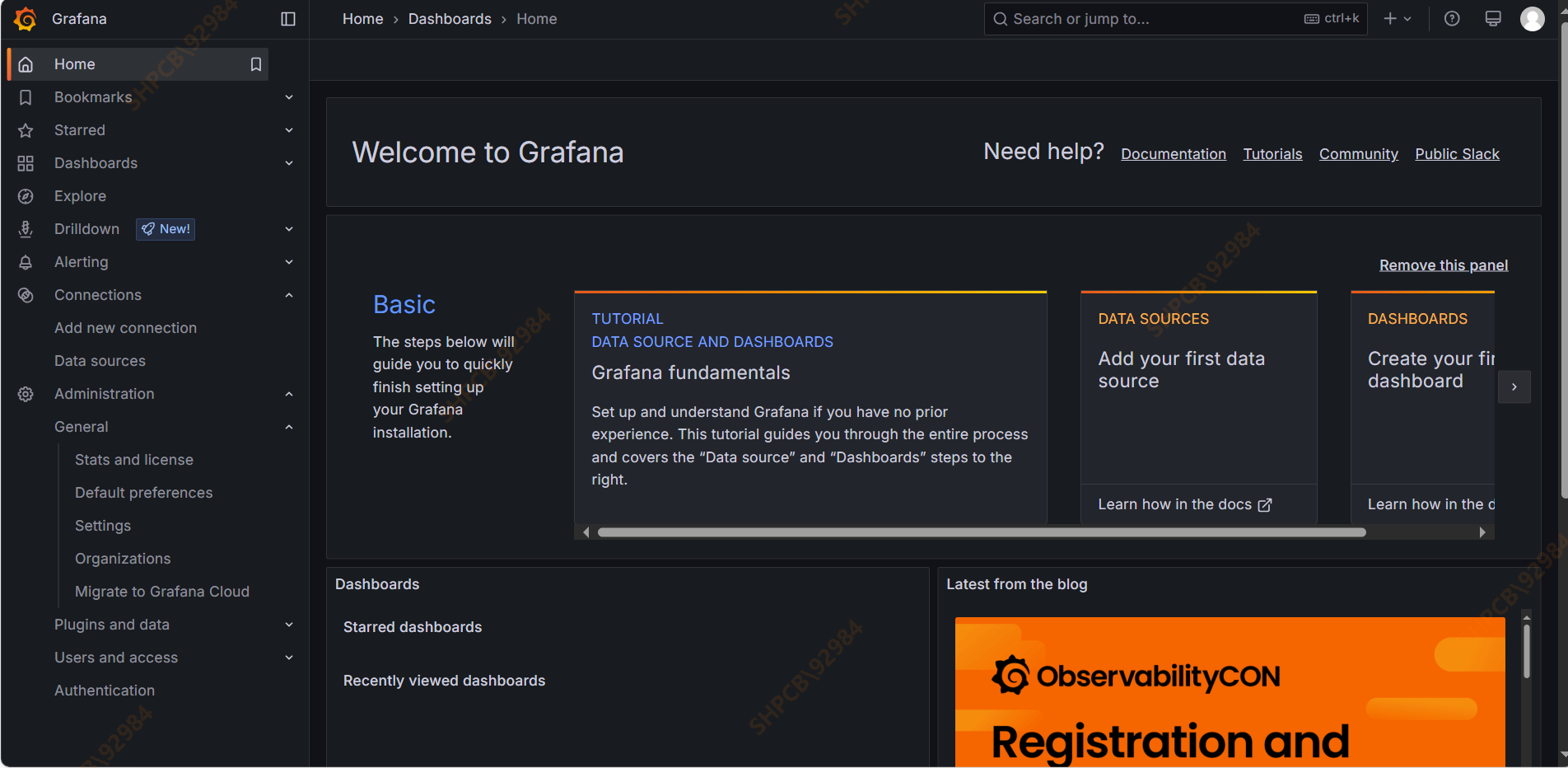Click the Bookmarks icon in sidebar
Image resolution: width=1568 pixels, height=768 pixels.
click(26, 97)
